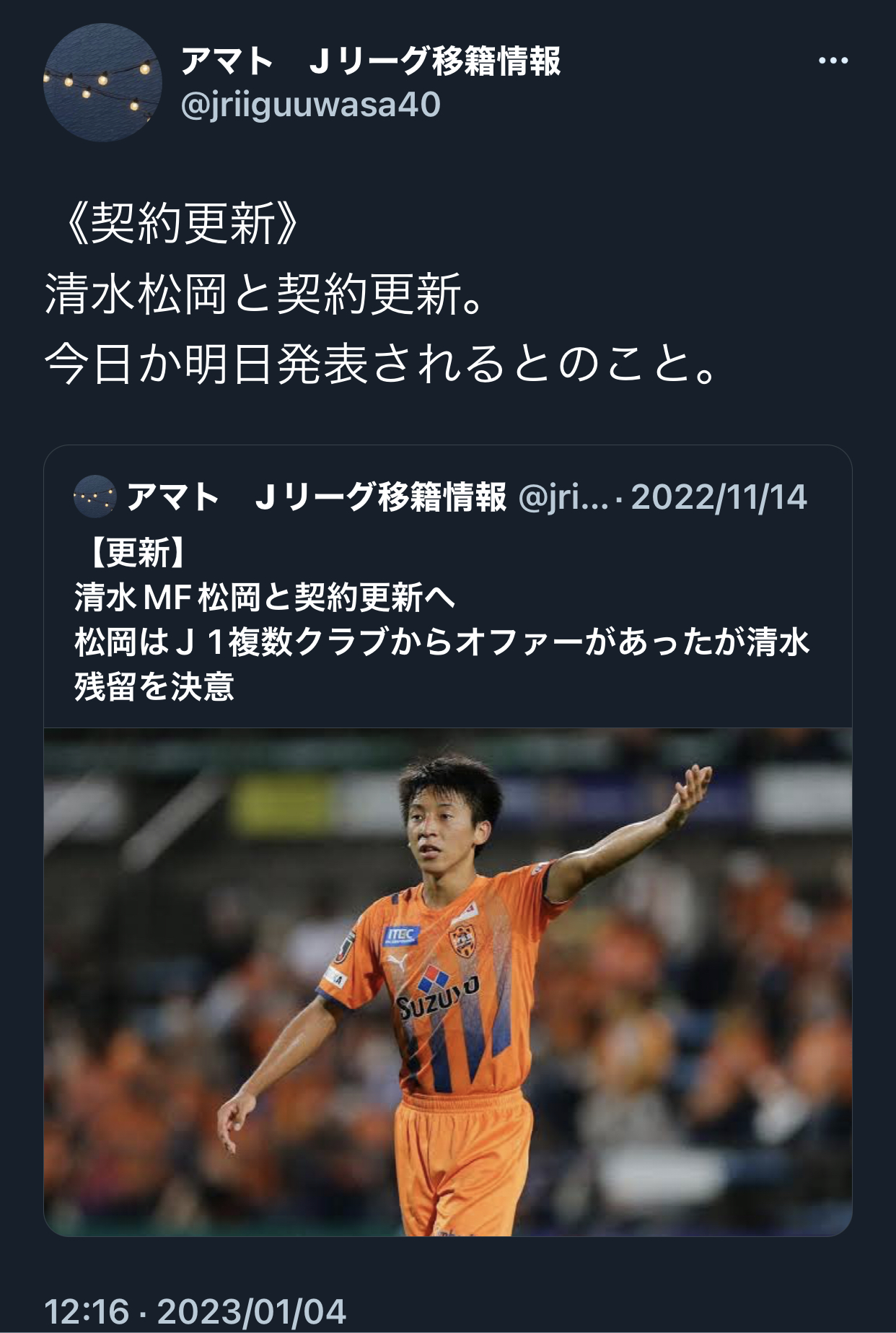This screenshot has width=896, height=1333.
Task: Open the three-dot more options menu
Action: tap(833, 61)
